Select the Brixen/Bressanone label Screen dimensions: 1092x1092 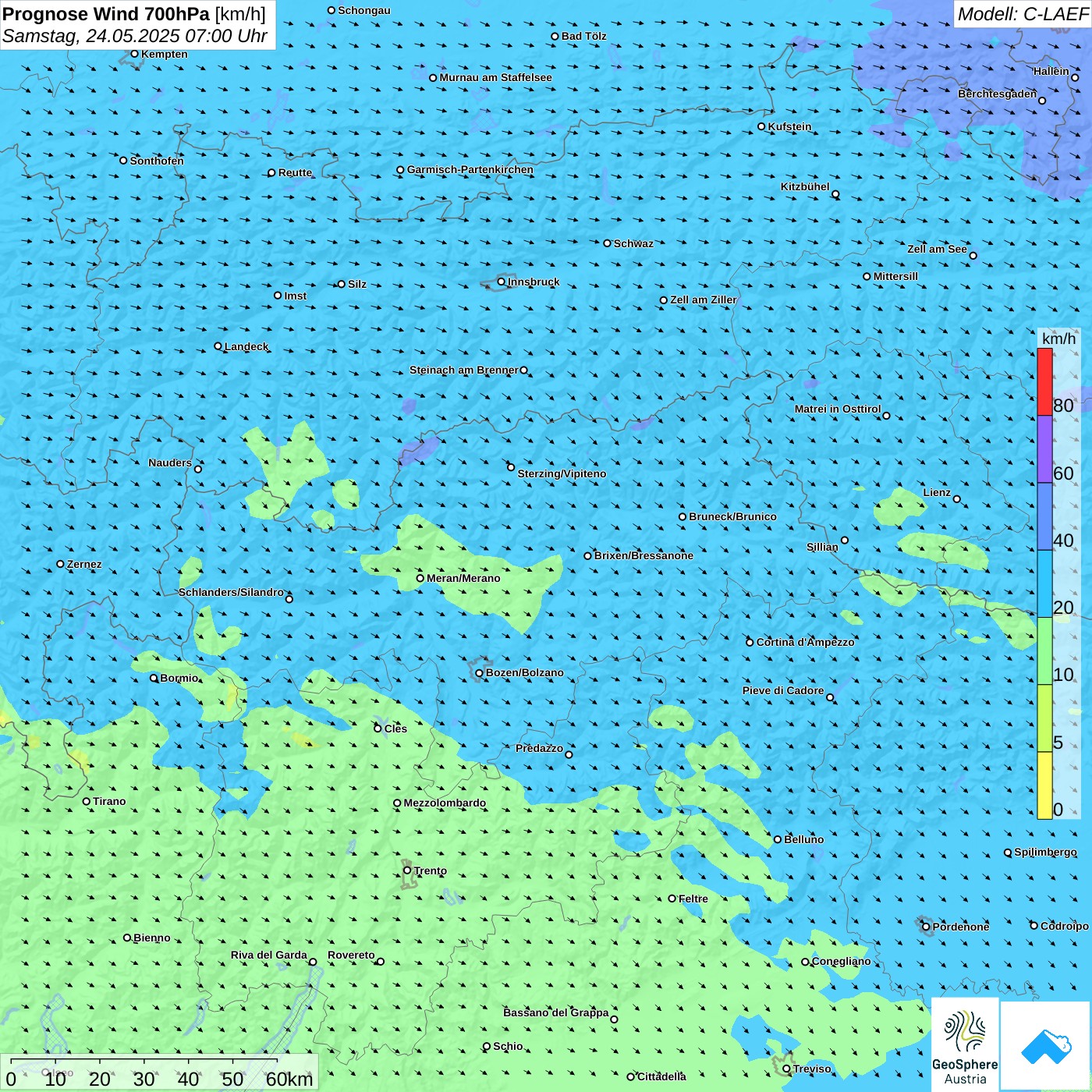click(x=643, y=555)
